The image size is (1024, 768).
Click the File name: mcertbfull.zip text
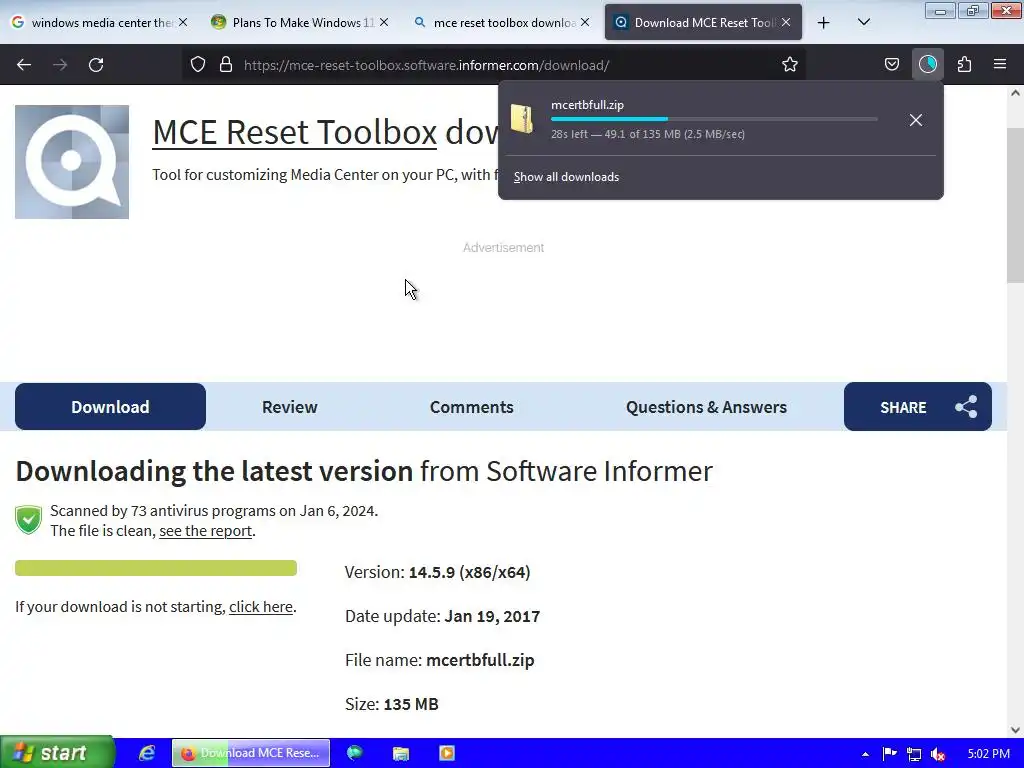pyautogui.click(x=440, y=660)
